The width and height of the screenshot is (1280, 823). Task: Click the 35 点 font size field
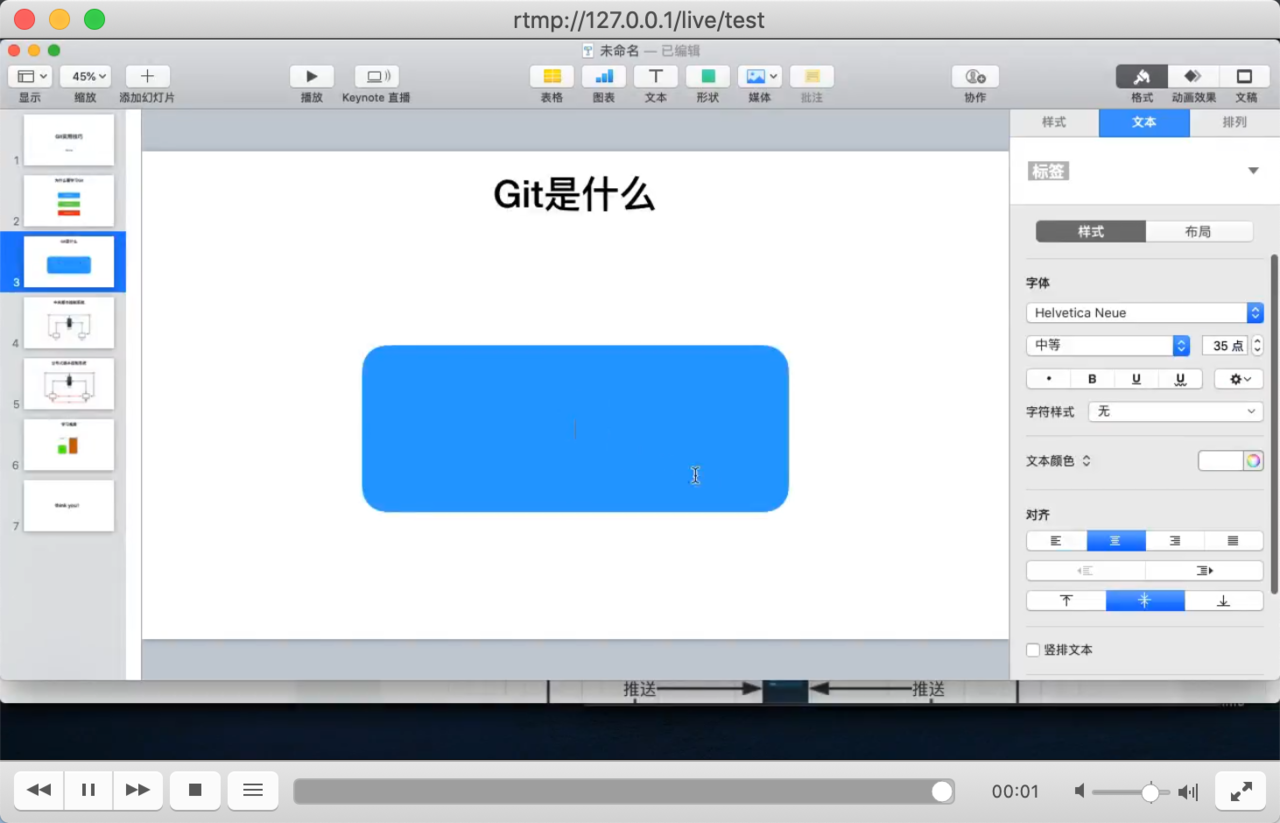pyautogui.click(x=1225, y=345)
